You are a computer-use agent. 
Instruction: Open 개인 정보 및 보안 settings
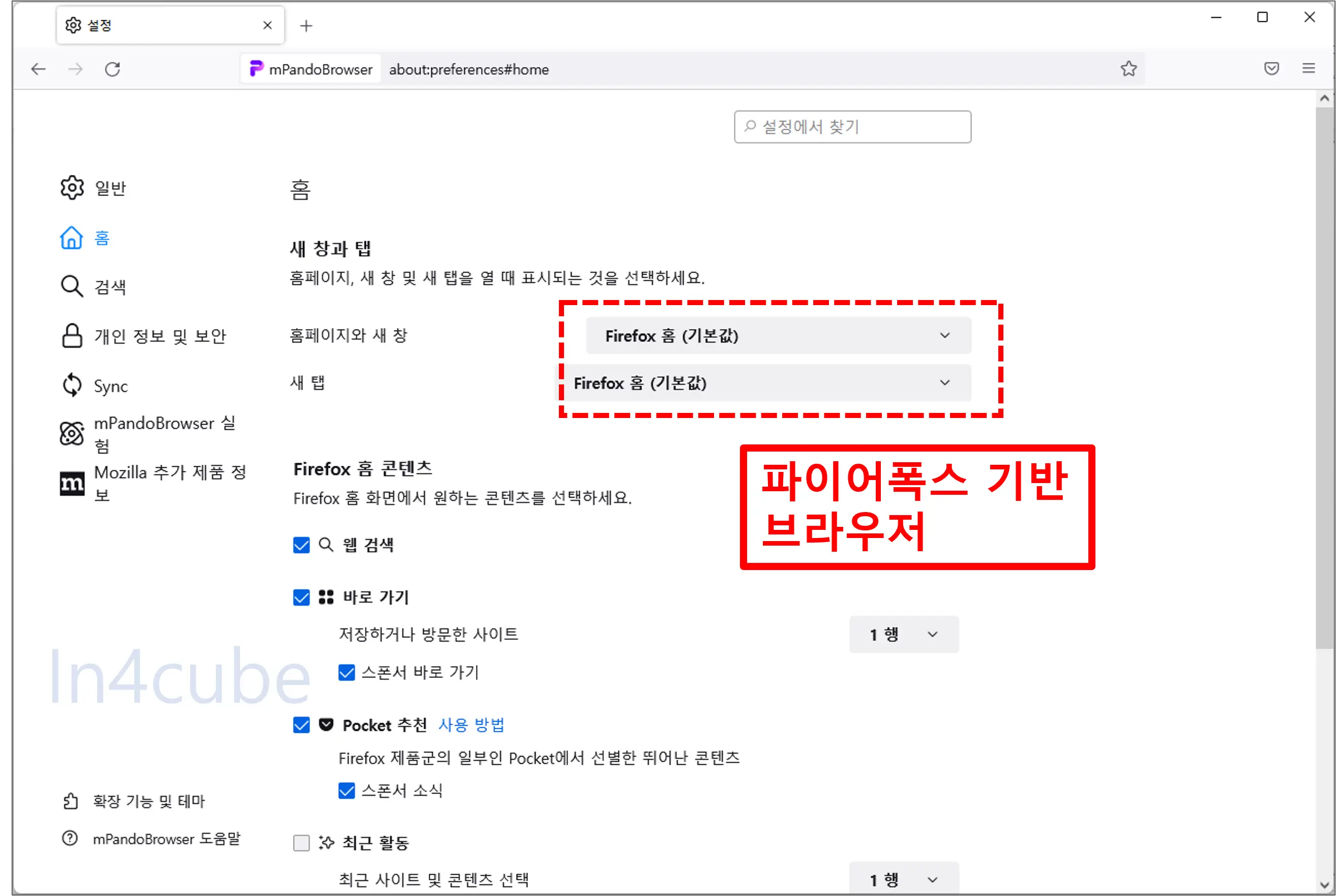[161, 336]
